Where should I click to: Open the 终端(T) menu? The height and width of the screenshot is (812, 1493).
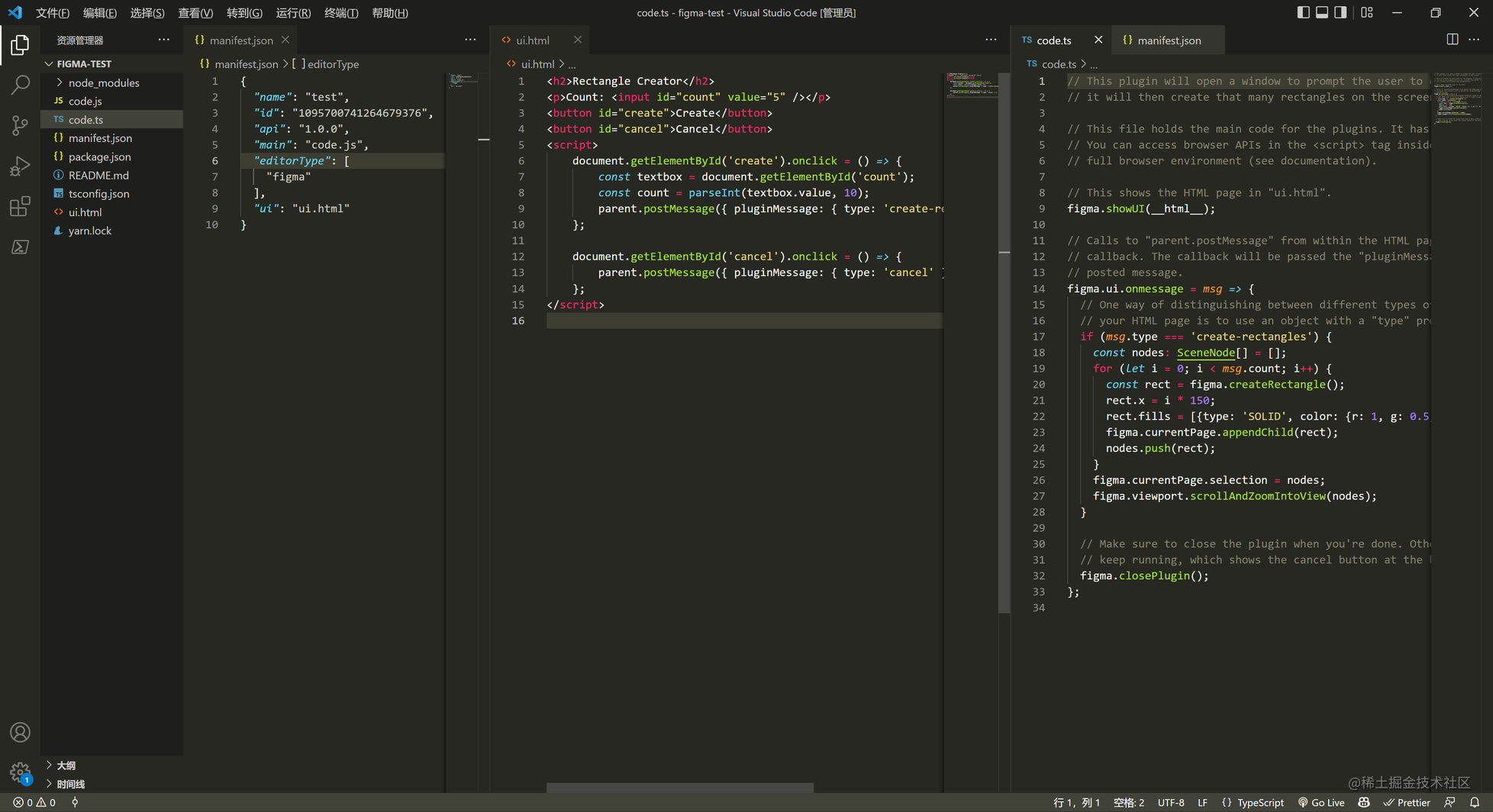point(341,13)
